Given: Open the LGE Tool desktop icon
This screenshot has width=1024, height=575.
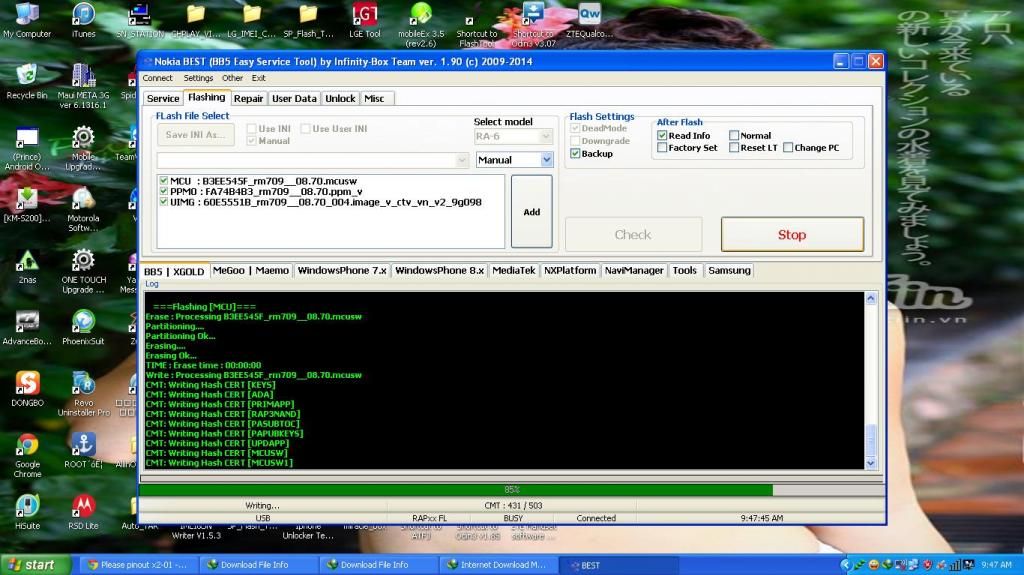Looking at the screenshot, I should pos(364,20).
